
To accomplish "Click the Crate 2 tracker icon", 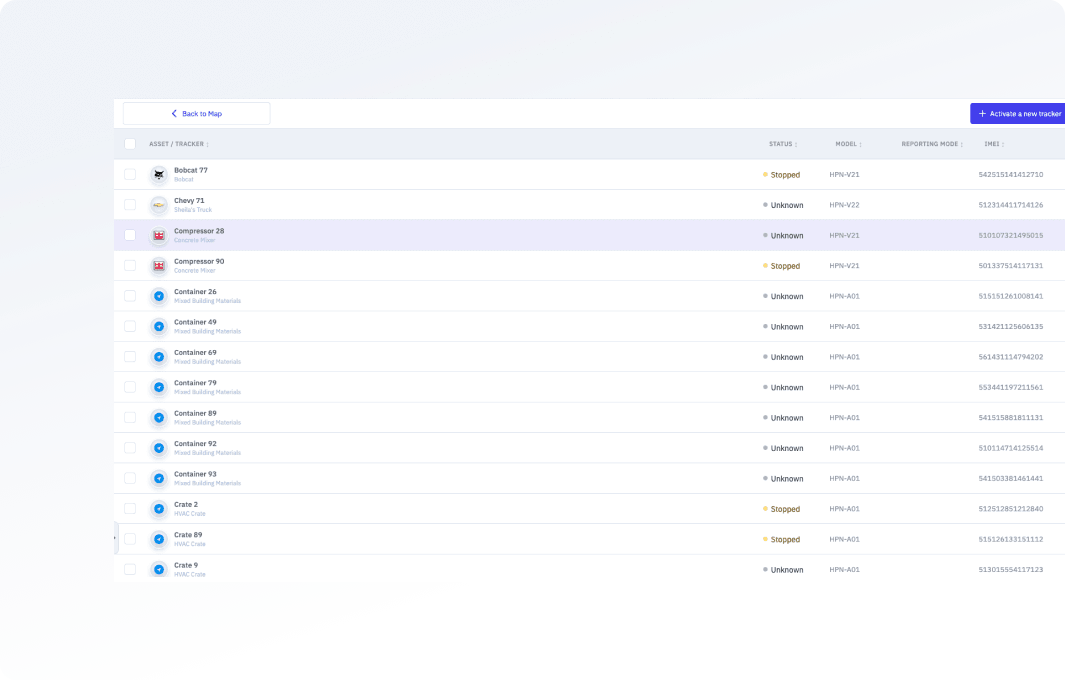I will [x=159, y=509].
